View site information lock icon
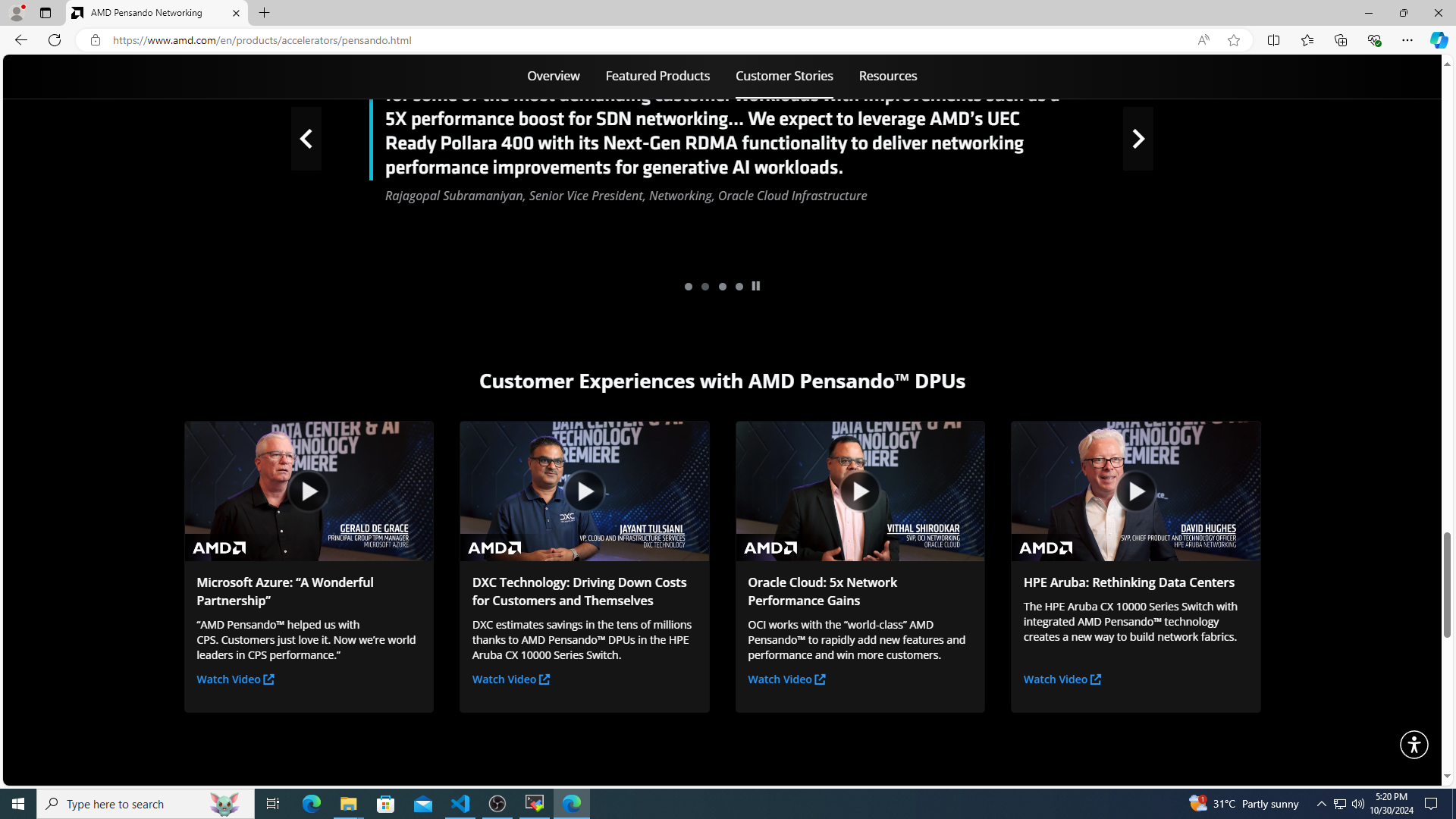Screen dimensions: 1456x819 [x=95, y=40]
